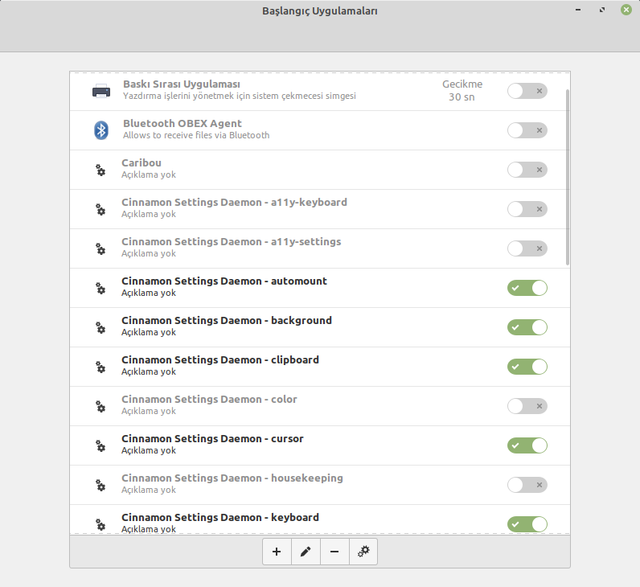Click gear icon beside Cinnamon Settings Daemon - clipboard
The width and height of the screenshot is (640, 587).
click(100, 367)
